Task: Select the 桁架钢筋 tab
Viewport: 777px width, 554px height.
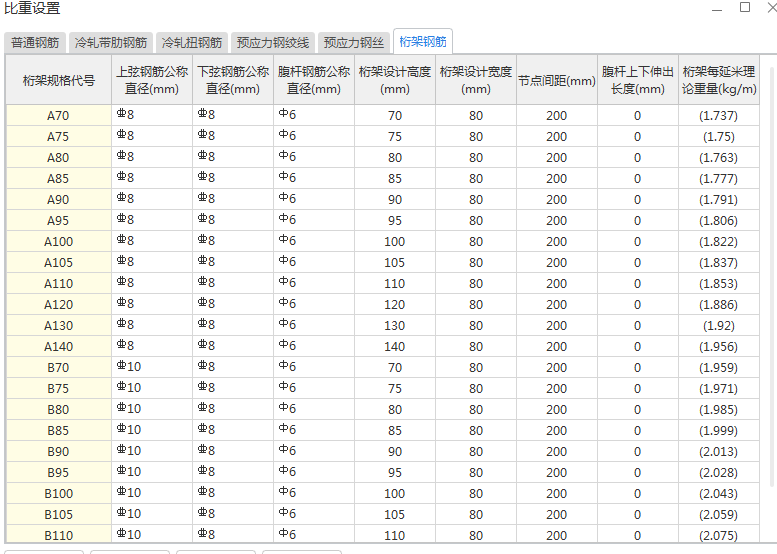Action: point(423,42)
